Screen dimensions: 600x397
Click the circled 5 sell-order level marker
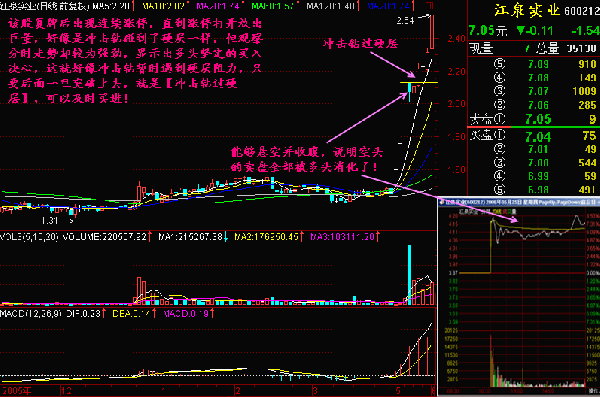tap(499, 64)
